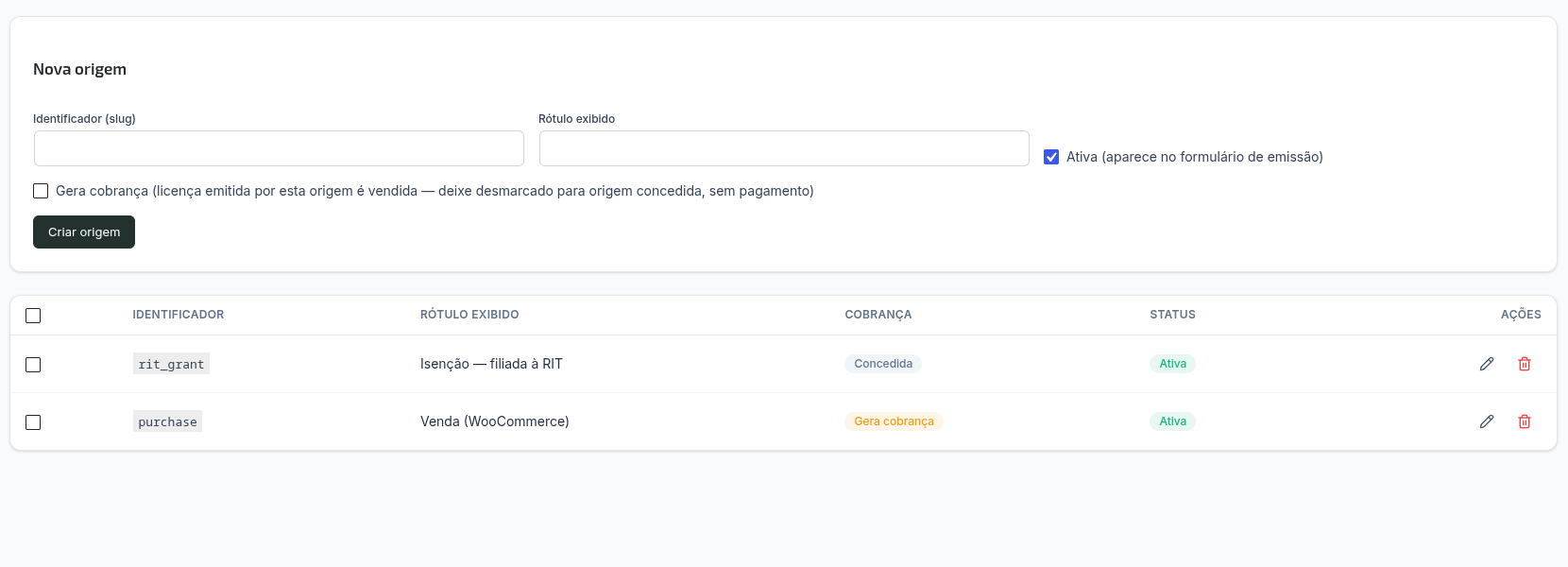Click the Ativa status badge for purchase

pos(1172,421)
